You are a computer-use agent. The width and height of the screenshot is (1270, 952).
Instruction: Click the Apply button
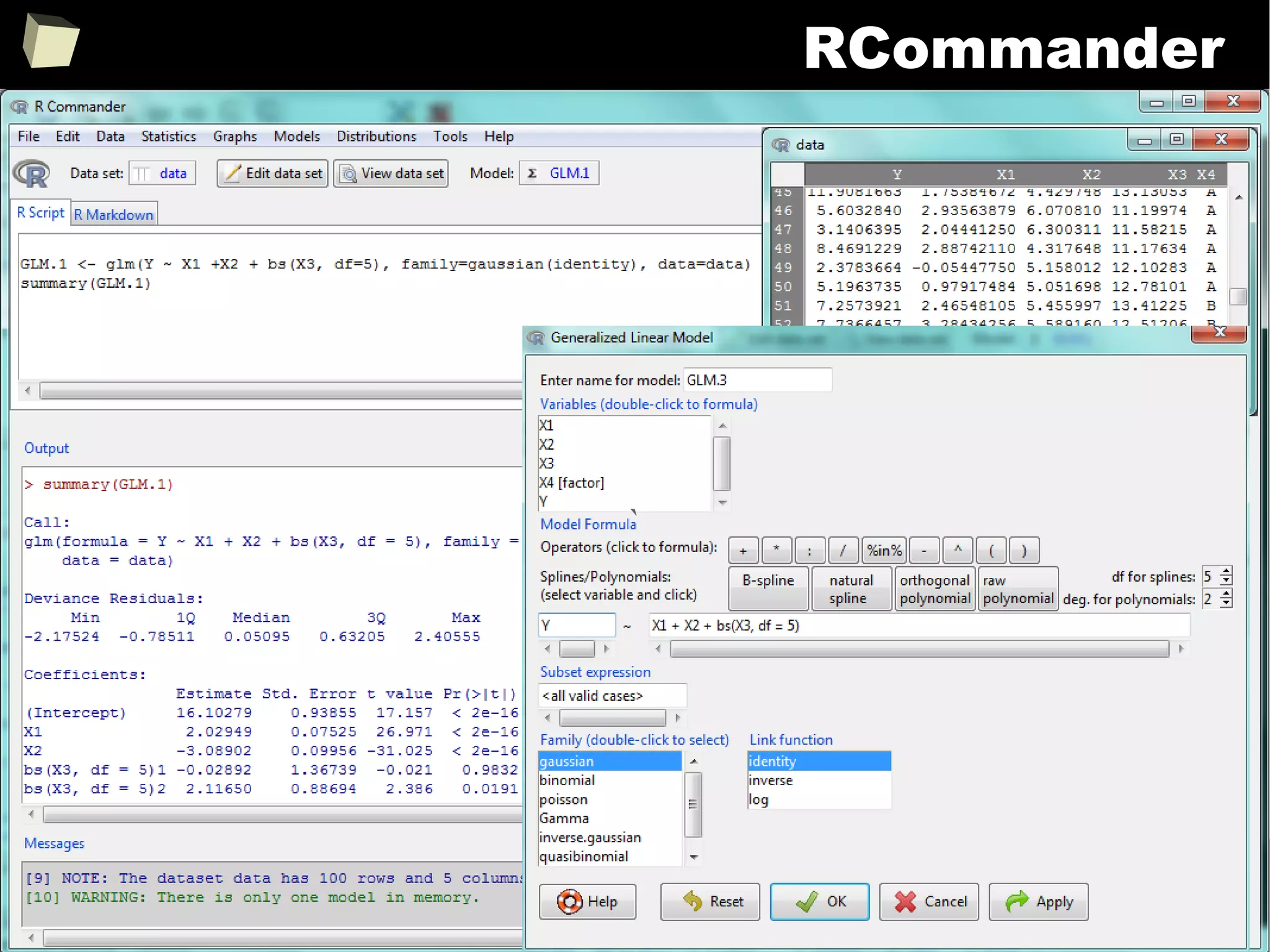tap(1039, 902)
